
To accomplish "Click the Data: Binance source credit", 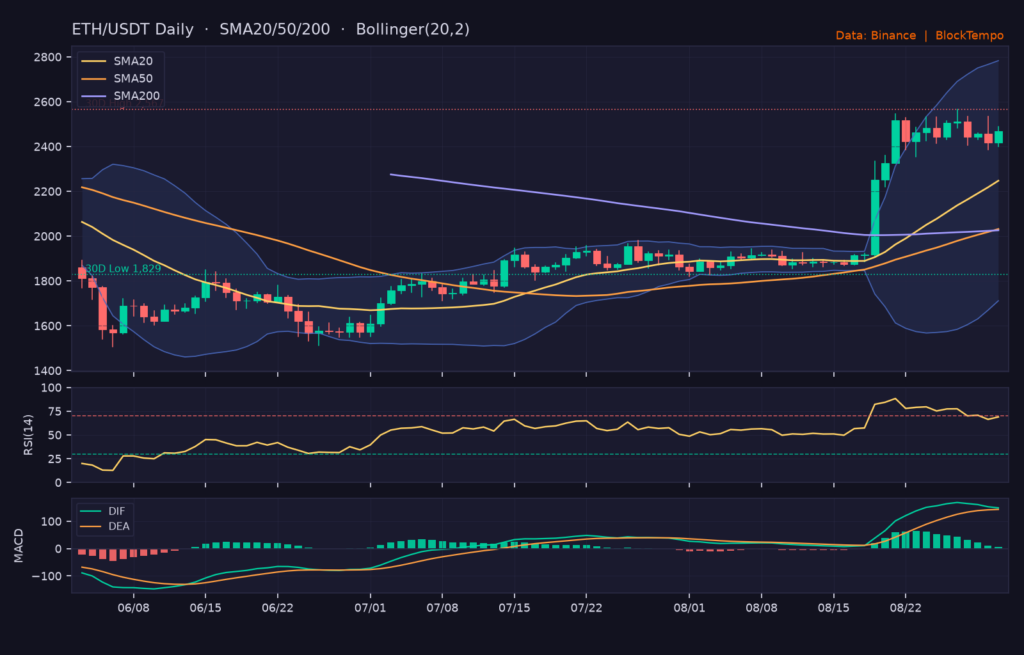I will [876, 35].
